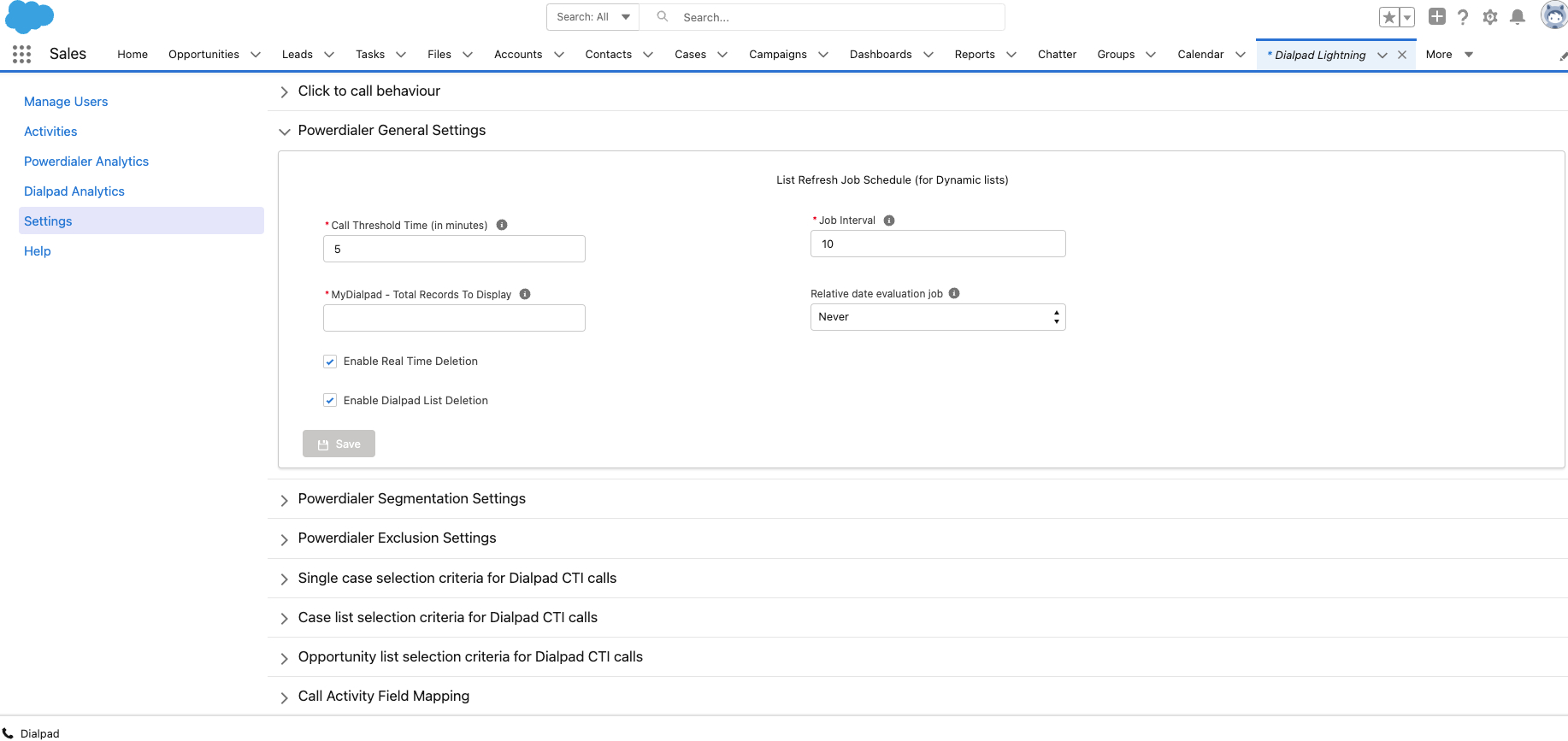
Task: Open the Search: All scope dropdown
Action: click(x=592, y=17)
